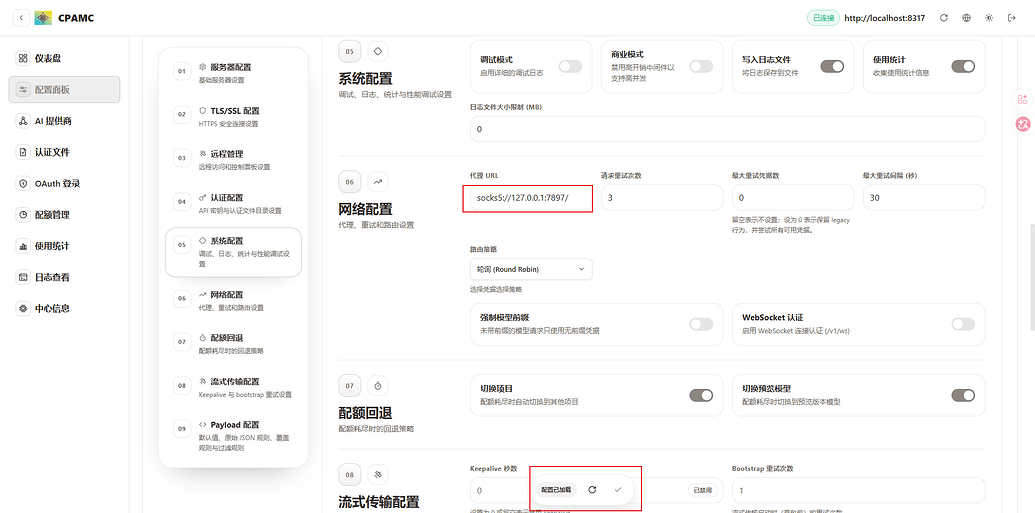The width and height of the screenshot is (1035, 513).
Task: Turn off 使用统计 switch in 系统配置
Action: pyautogui.click(x=963, y=66)
